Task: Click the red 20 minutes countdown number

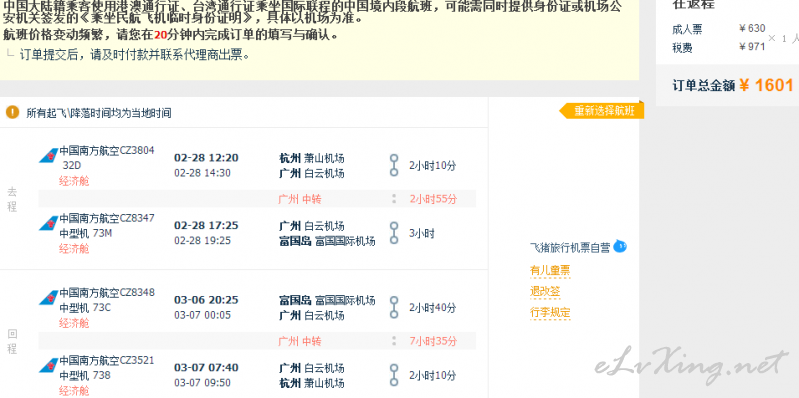Action: click(x=160, y=35)
